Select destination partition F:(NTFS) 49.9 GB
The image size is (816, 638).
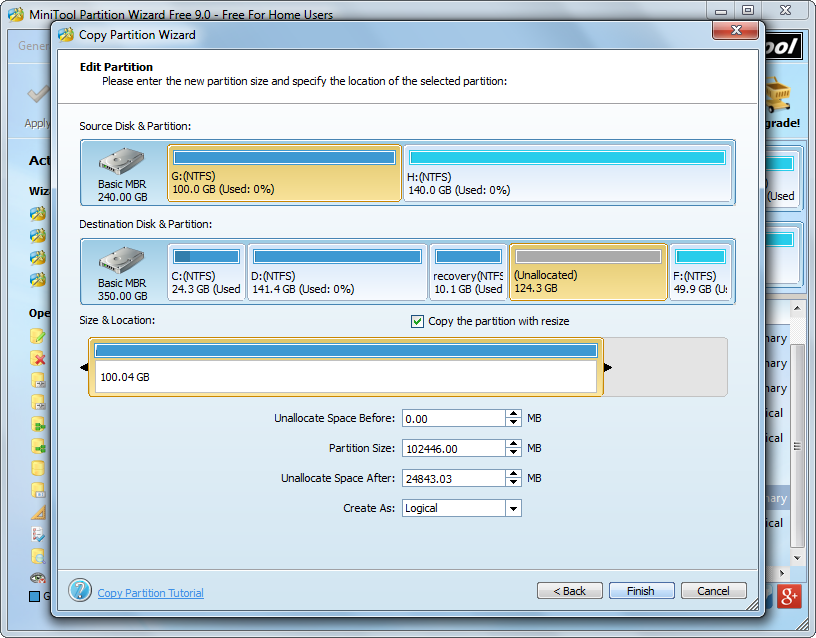coord(700,272)
